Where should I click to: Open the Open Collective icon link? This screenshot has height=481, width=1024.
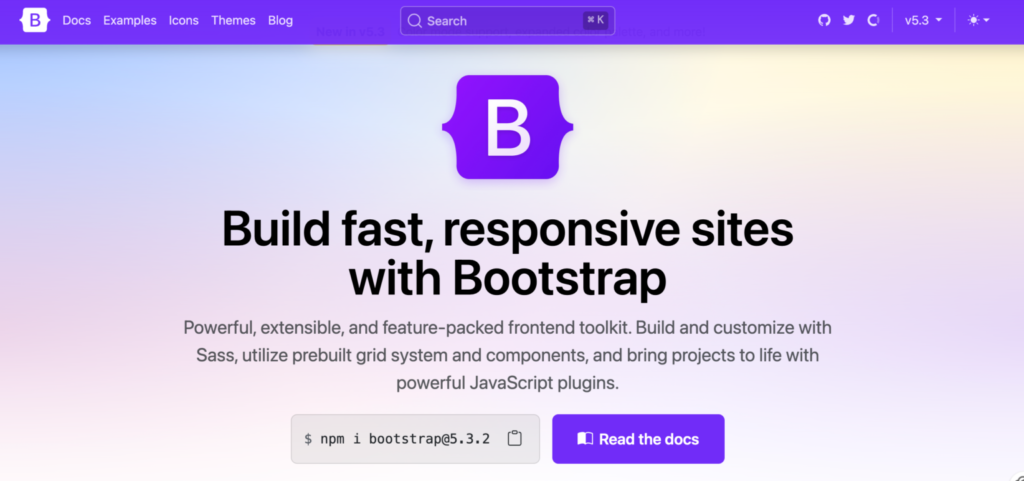[x=873, y=20]
